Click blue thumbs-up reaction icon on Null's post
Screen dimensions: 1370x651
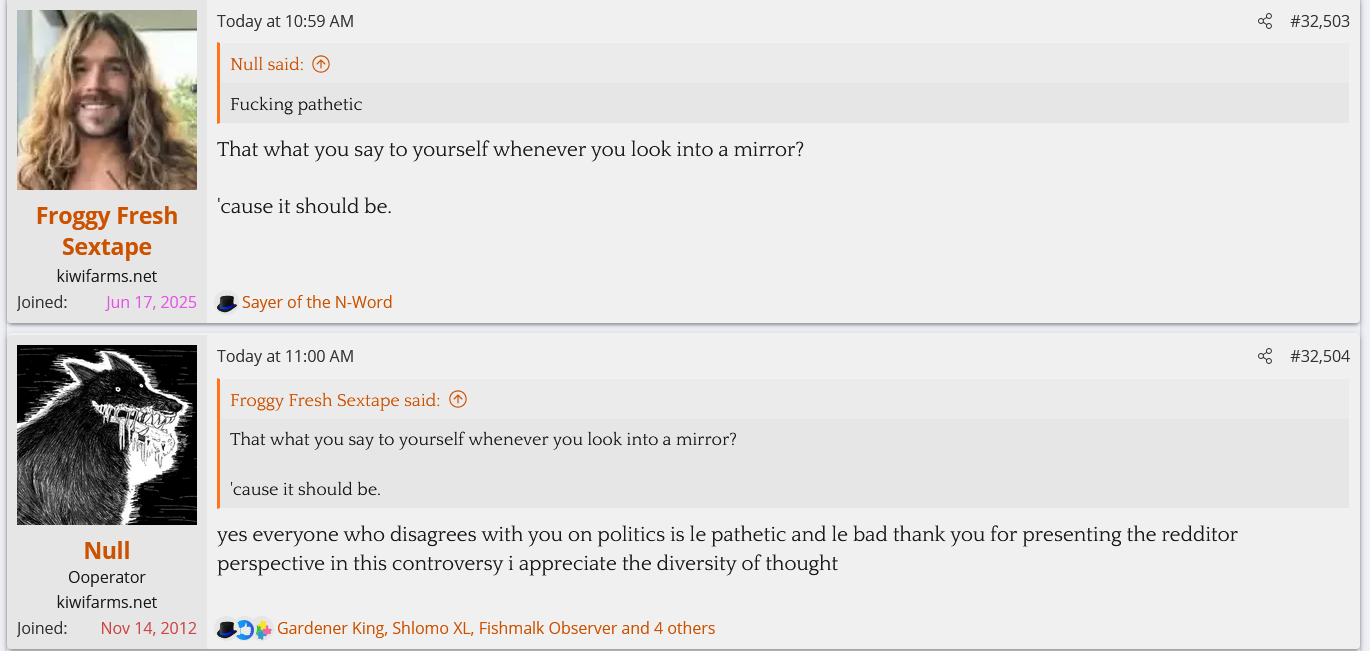tap(244, 629)
